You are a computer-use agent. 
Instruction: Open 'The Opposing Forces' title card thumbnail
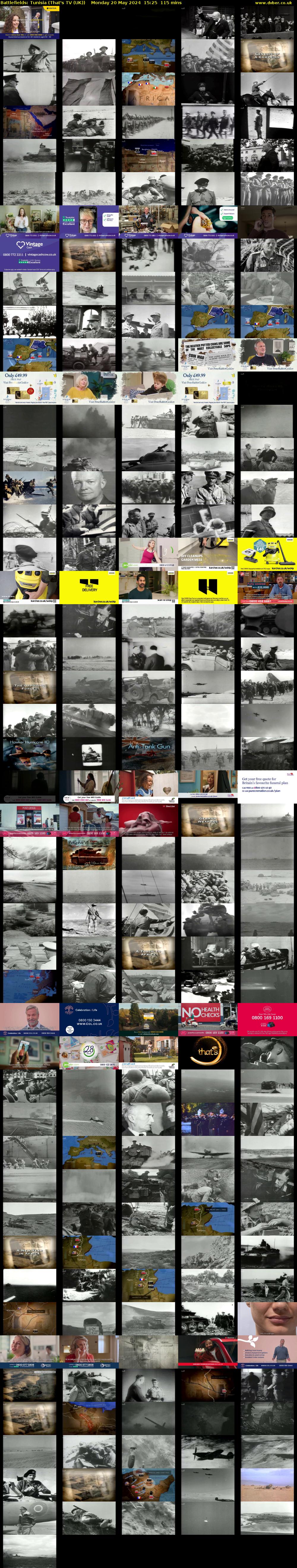[30, 687]
